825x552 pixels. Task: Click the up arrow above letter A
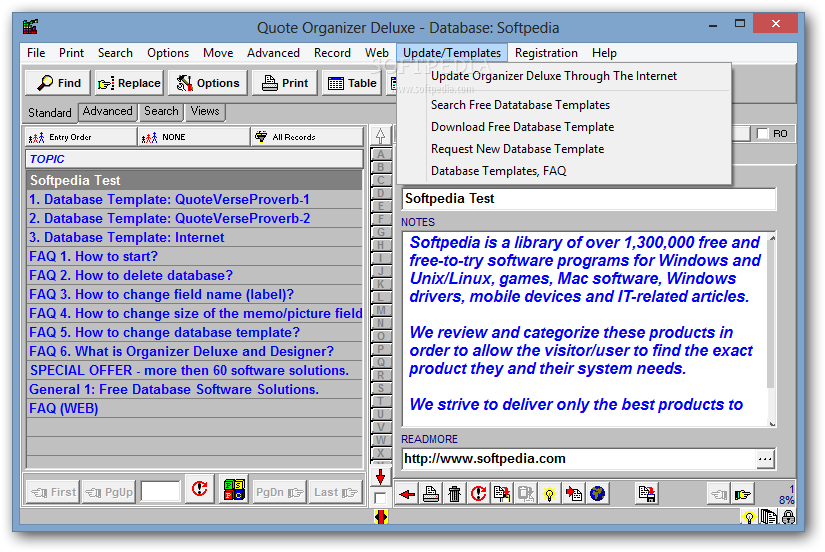380,136
